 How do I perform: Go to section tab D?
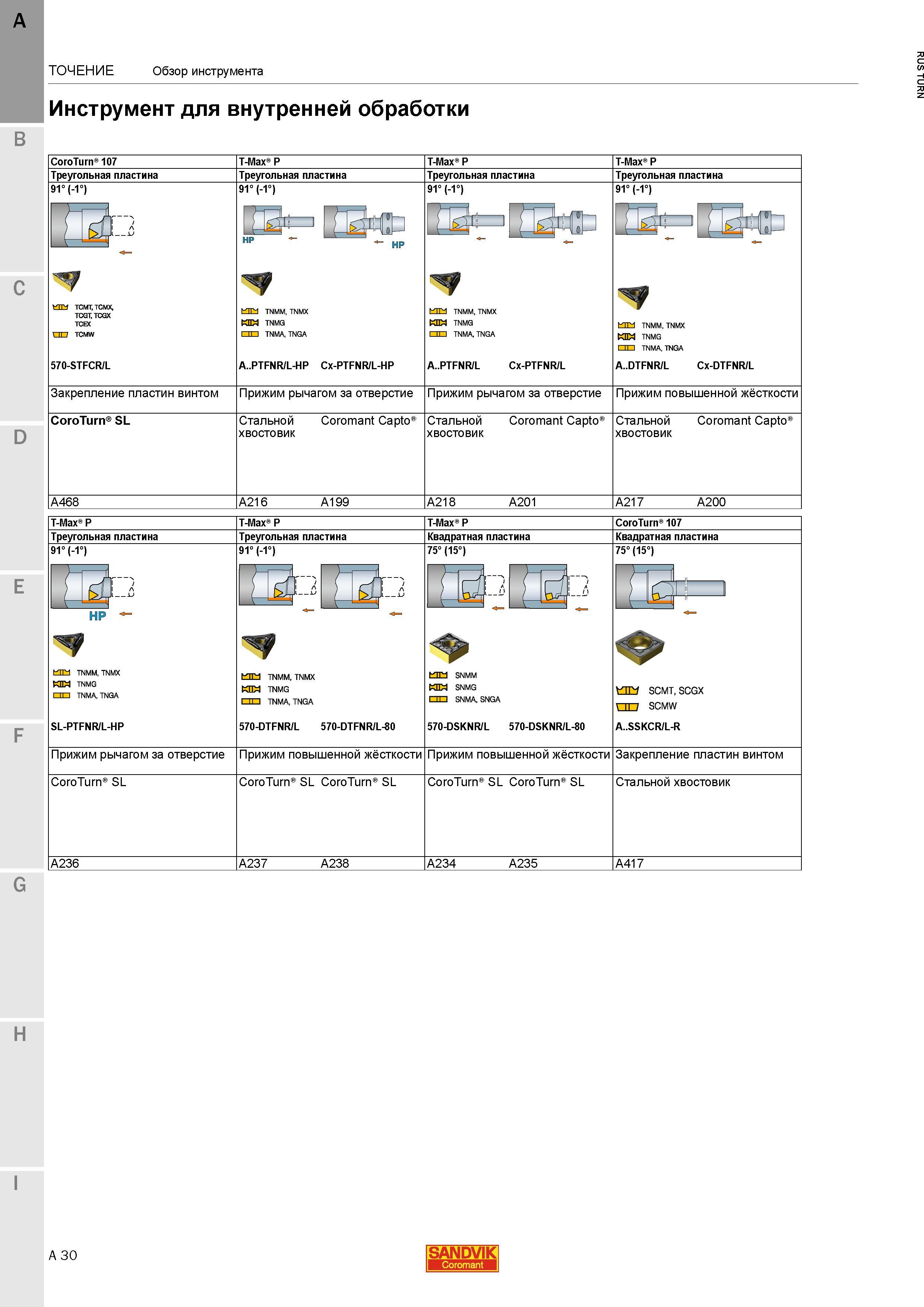[22, 497]
